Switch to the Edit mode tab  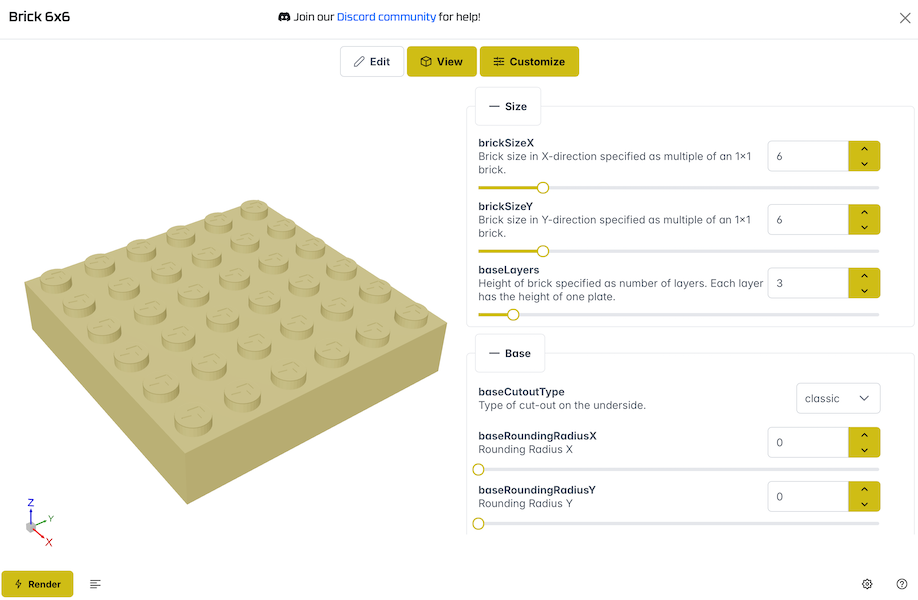(371, 61)
